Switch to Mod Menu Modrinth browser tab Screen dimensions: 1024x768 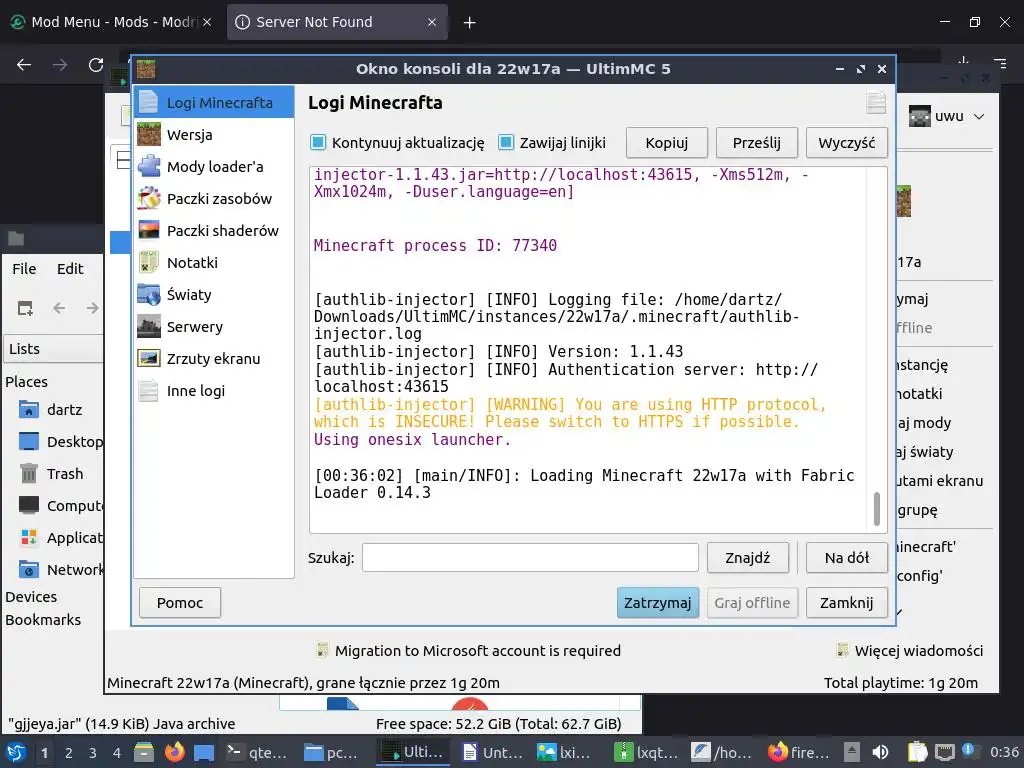(x=111, y=22)
